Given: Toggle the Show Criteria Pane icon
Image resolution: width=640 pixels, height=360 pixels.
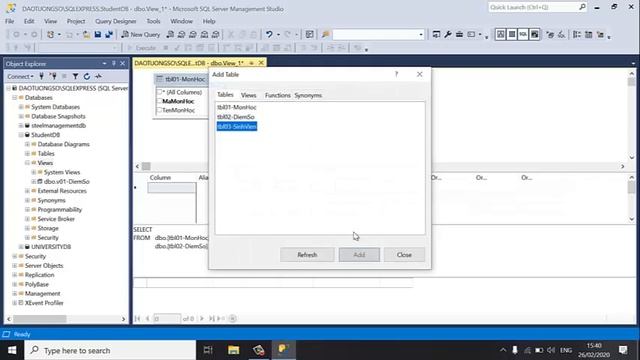Looking at the screenshot, I should coord(512,35).
